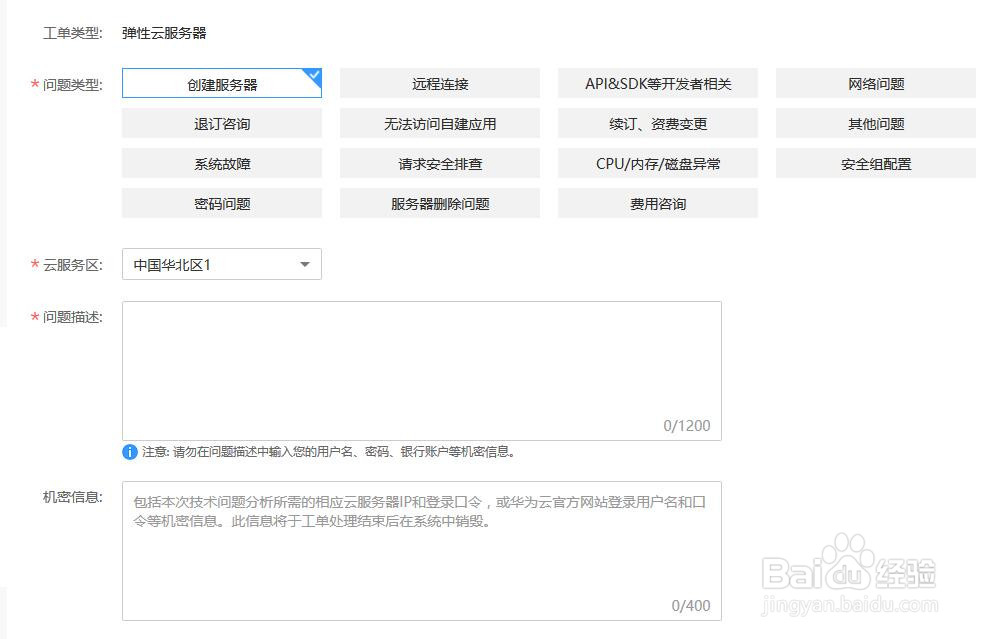Viewport: 993px width, 639px height.
Task: Click the 注意 warning note text
Action: pos(328,452)
